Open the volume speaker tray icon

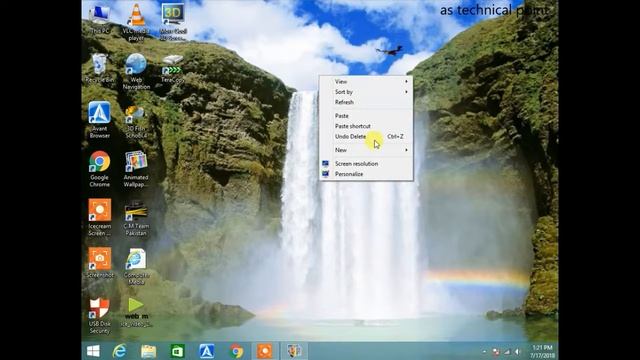click(x=518, y=351)
